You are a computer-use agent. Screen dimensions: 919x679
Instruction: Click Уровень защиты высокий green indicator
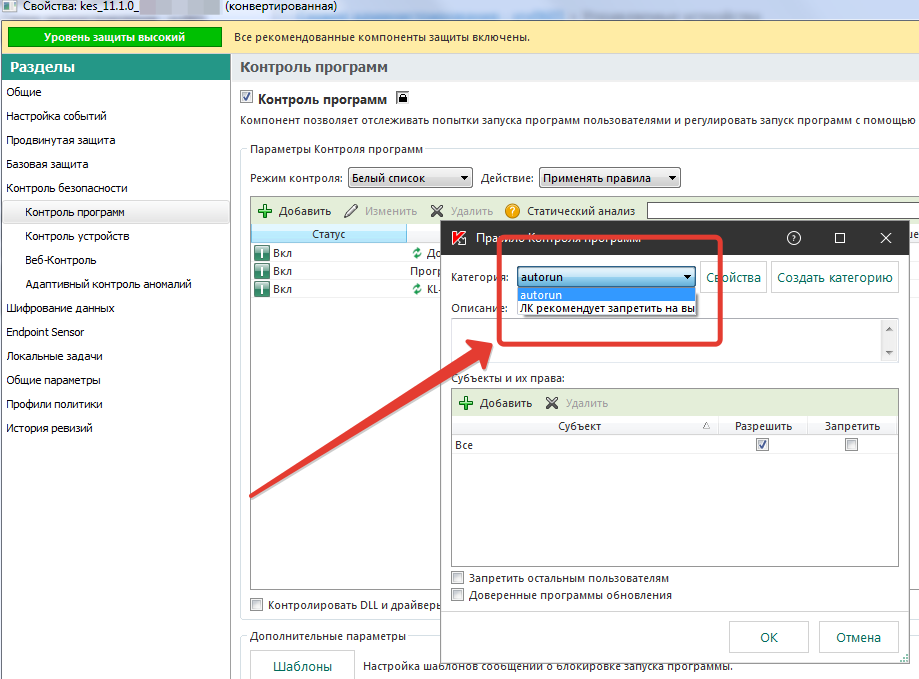115,37
